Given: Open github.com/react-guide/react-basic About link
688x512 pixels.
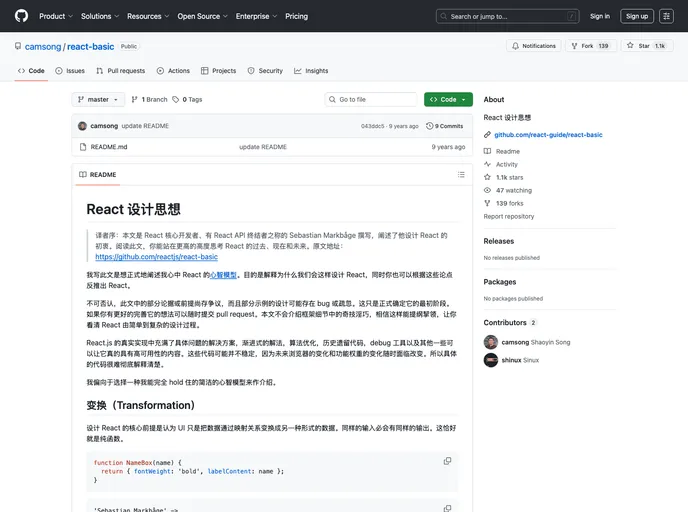Looking at the screenshot, I should [548, 135].
